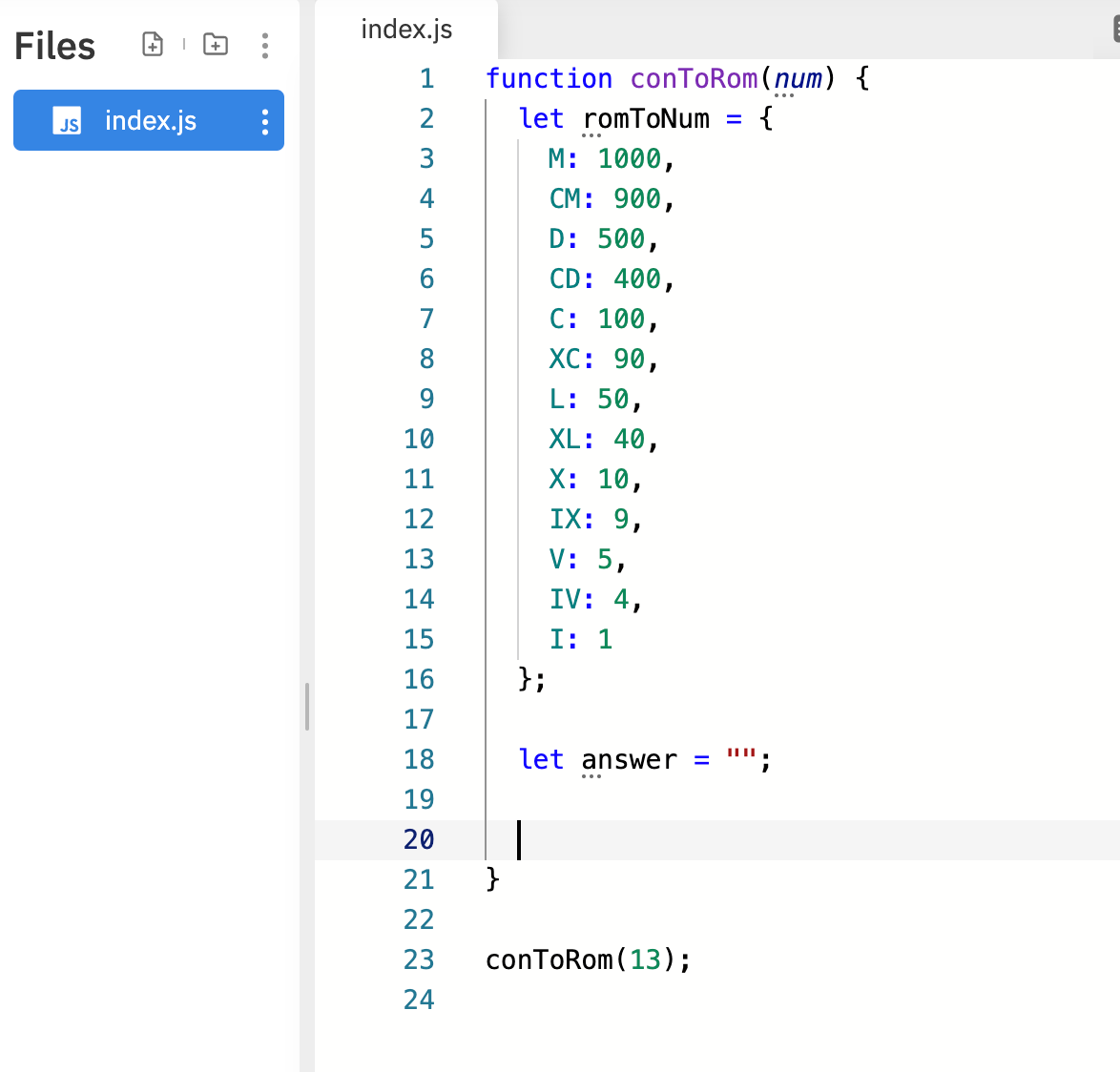Viewport: 1120px width, 1072px height.
Task: Click line number 1 in the editor
Action: coord(426,78)
